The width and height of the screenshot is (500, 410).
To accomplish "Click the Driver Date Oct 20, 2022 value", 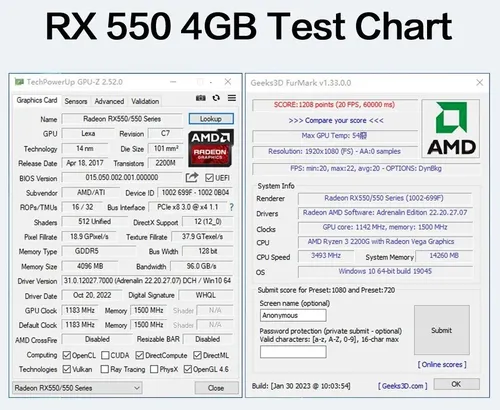I will point(92,295).
